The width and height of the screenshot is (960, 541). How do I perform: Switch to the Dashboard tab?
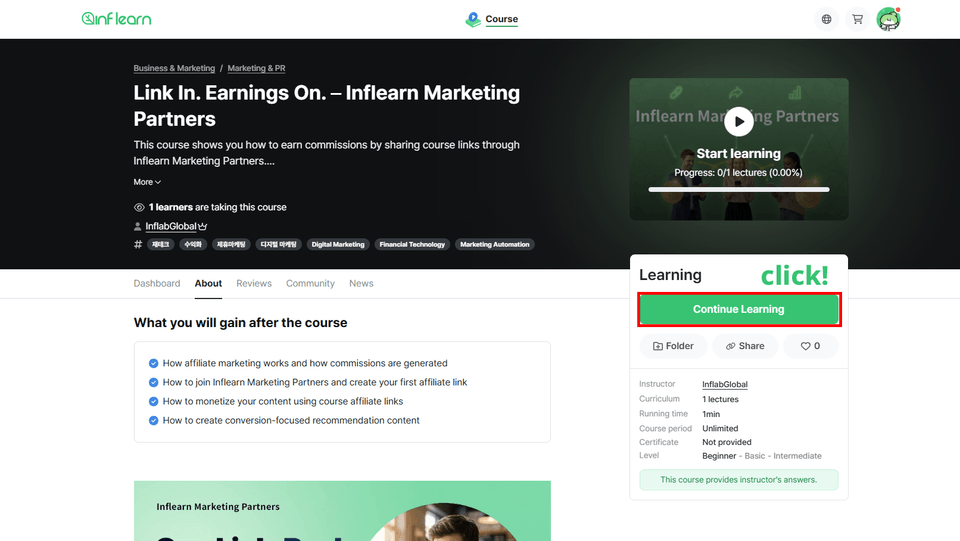point(157,283)
